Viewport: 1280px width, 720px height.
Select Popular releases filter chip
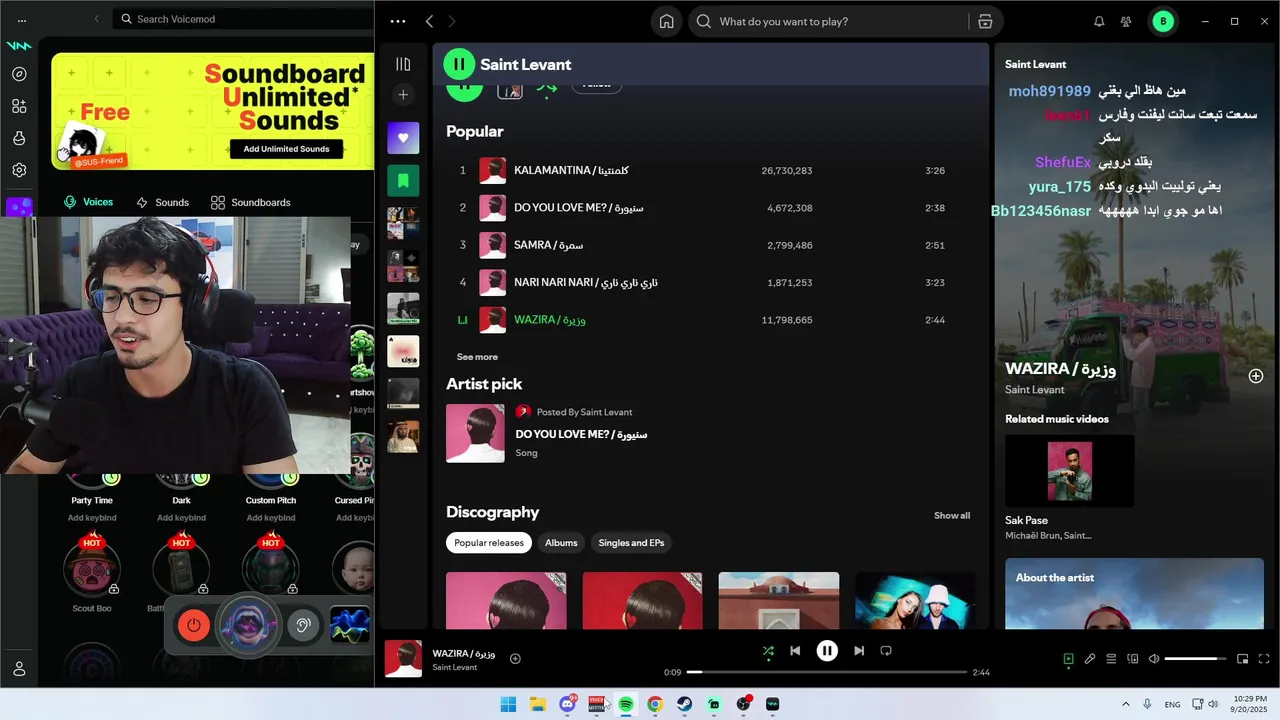[489, 543]
